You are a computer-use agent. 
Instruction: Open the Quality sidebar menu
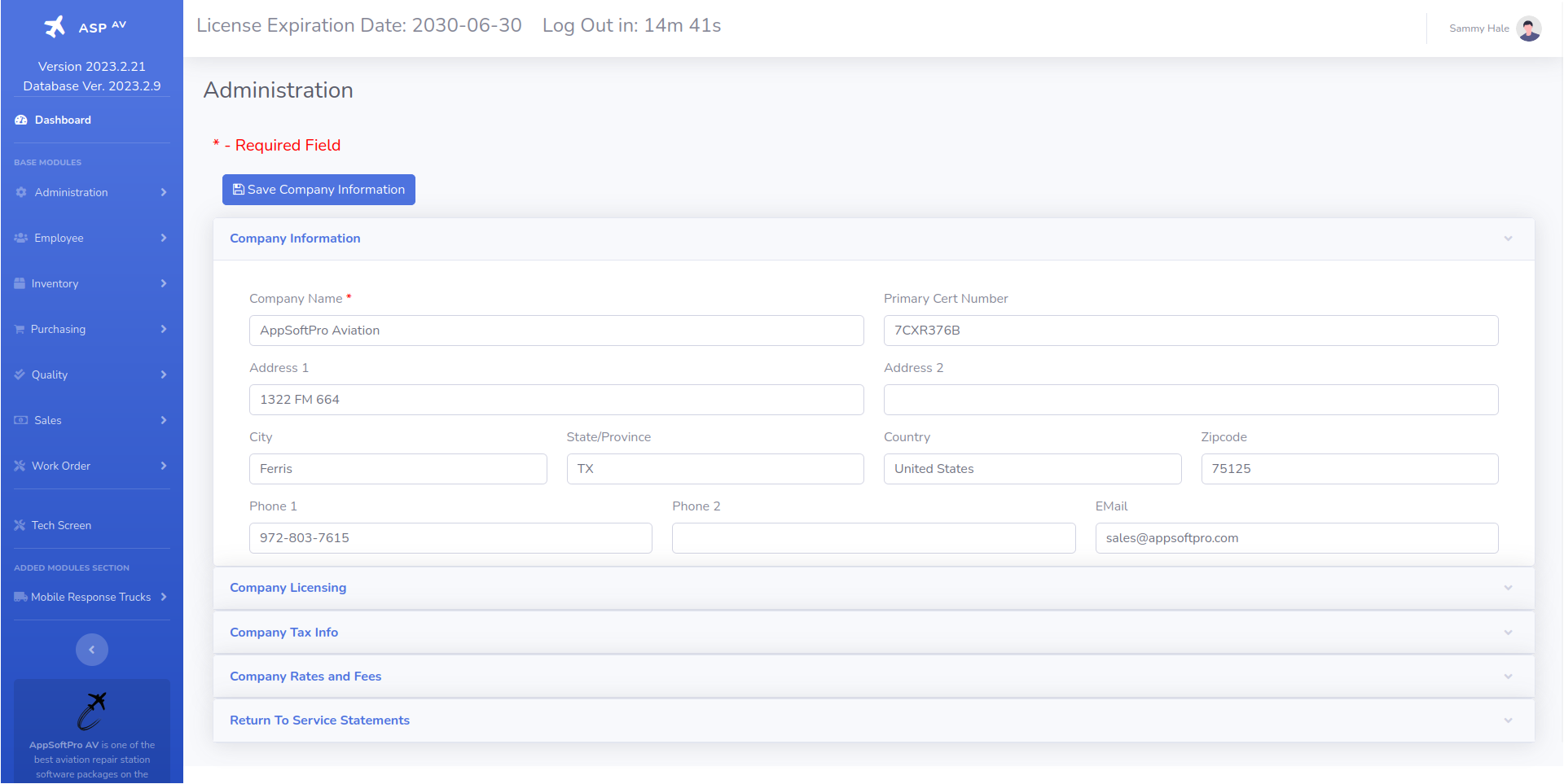point(50,374)
